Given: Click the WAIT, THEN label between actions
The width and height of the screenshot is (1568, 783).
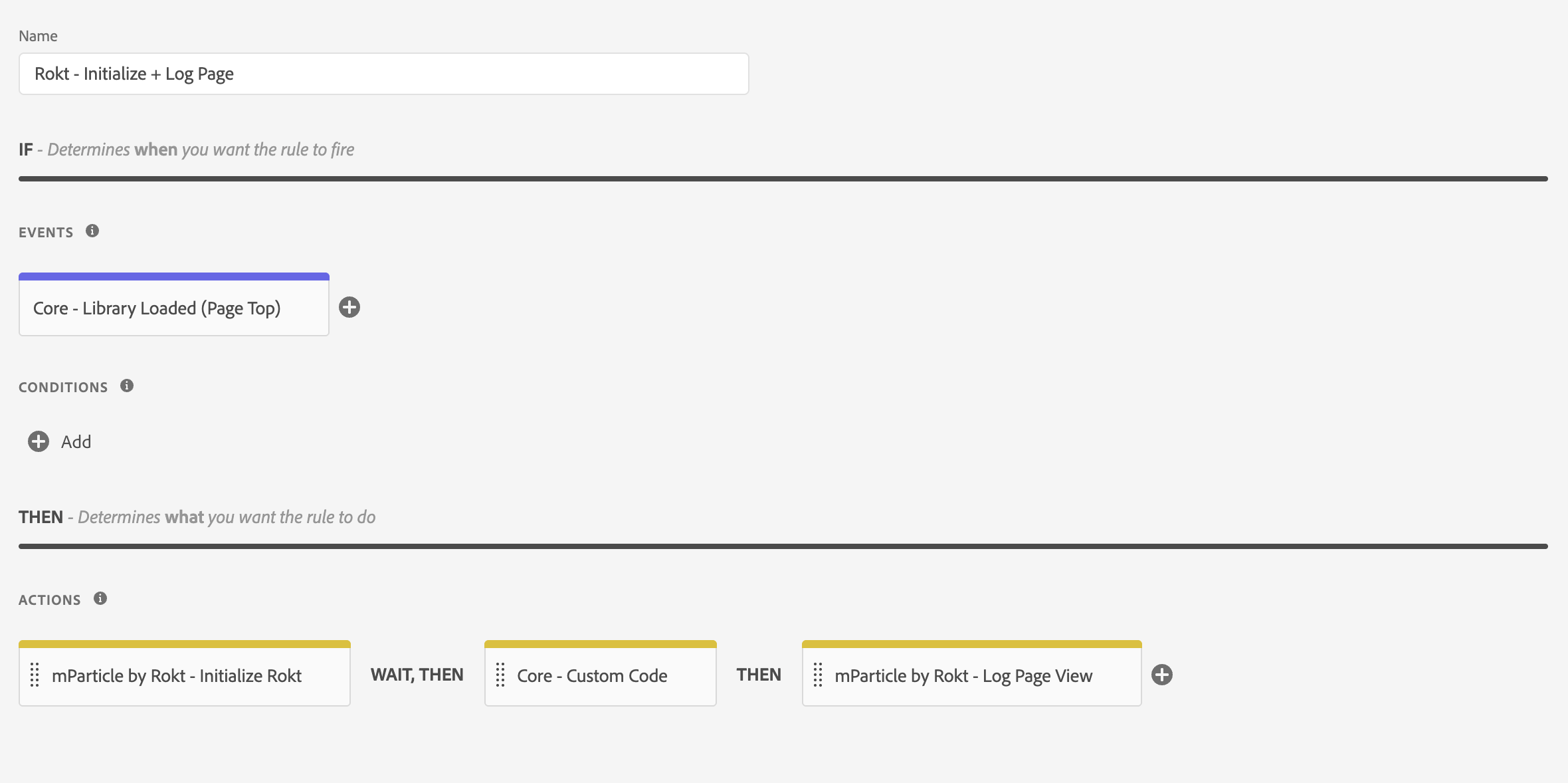Looking at the screenshot, I should [x=417, y=674].
